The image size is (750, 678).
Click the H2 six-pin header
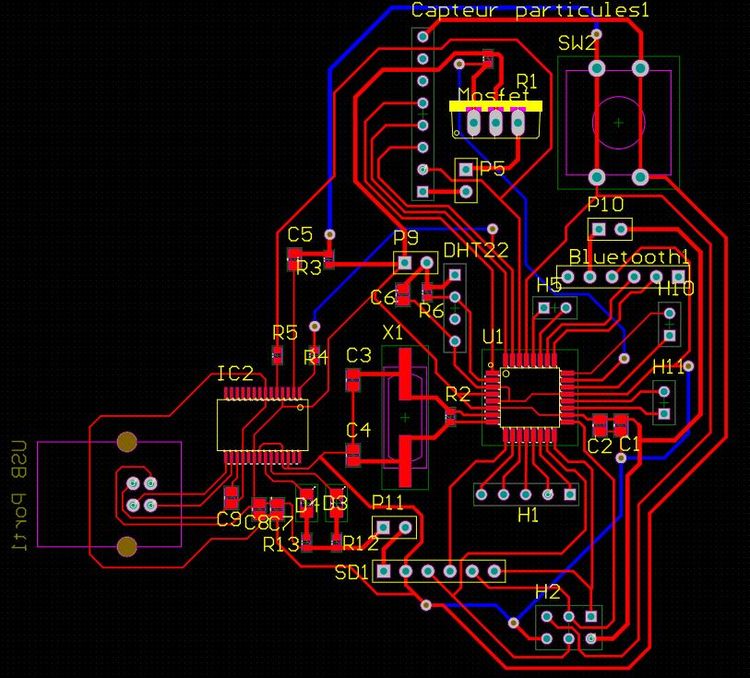tap(569, 625)
